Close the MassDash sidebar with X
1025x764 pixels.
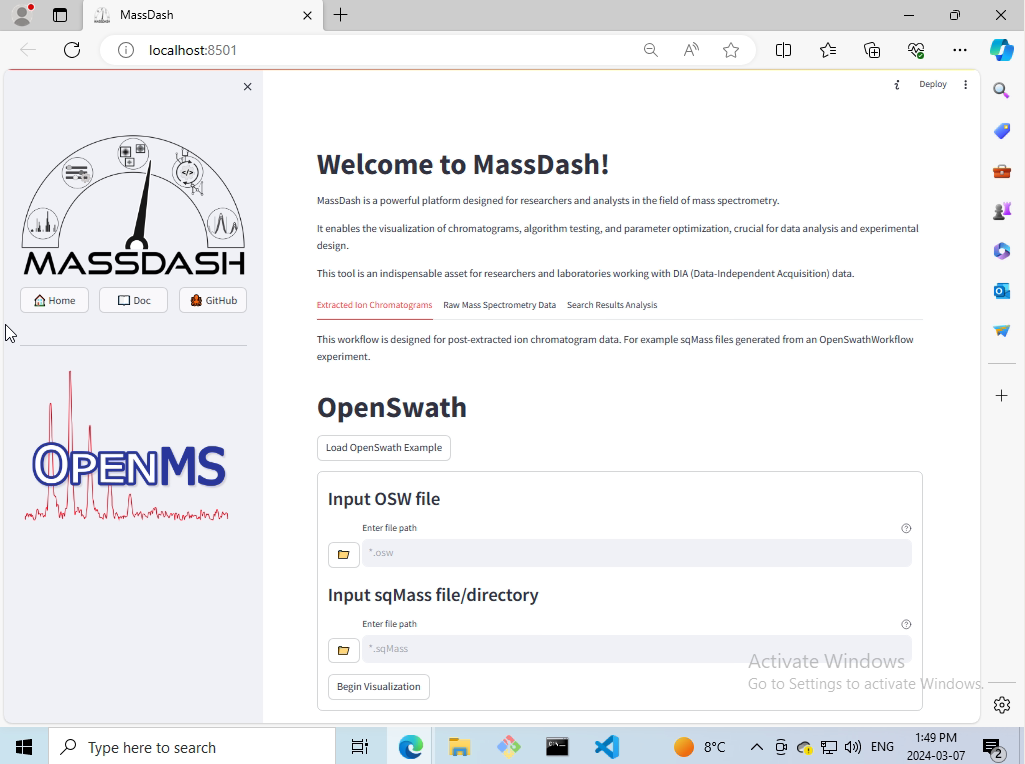pyautogui.click(x=247, y=86)
